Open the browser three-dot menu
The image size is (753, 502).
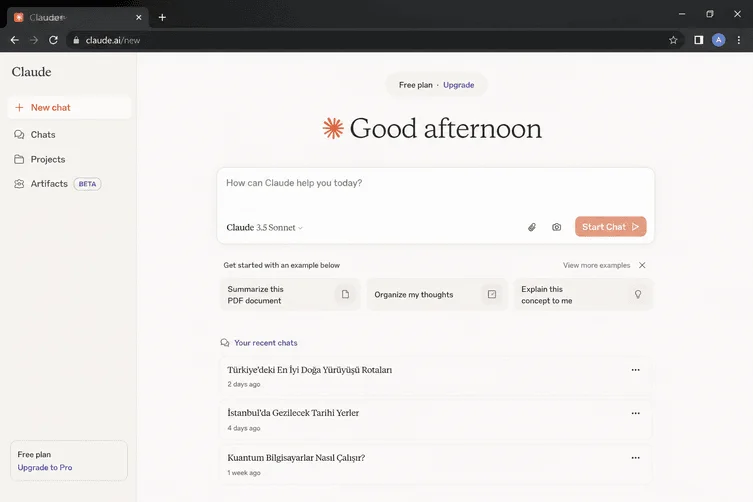click(x=739, y=40)
